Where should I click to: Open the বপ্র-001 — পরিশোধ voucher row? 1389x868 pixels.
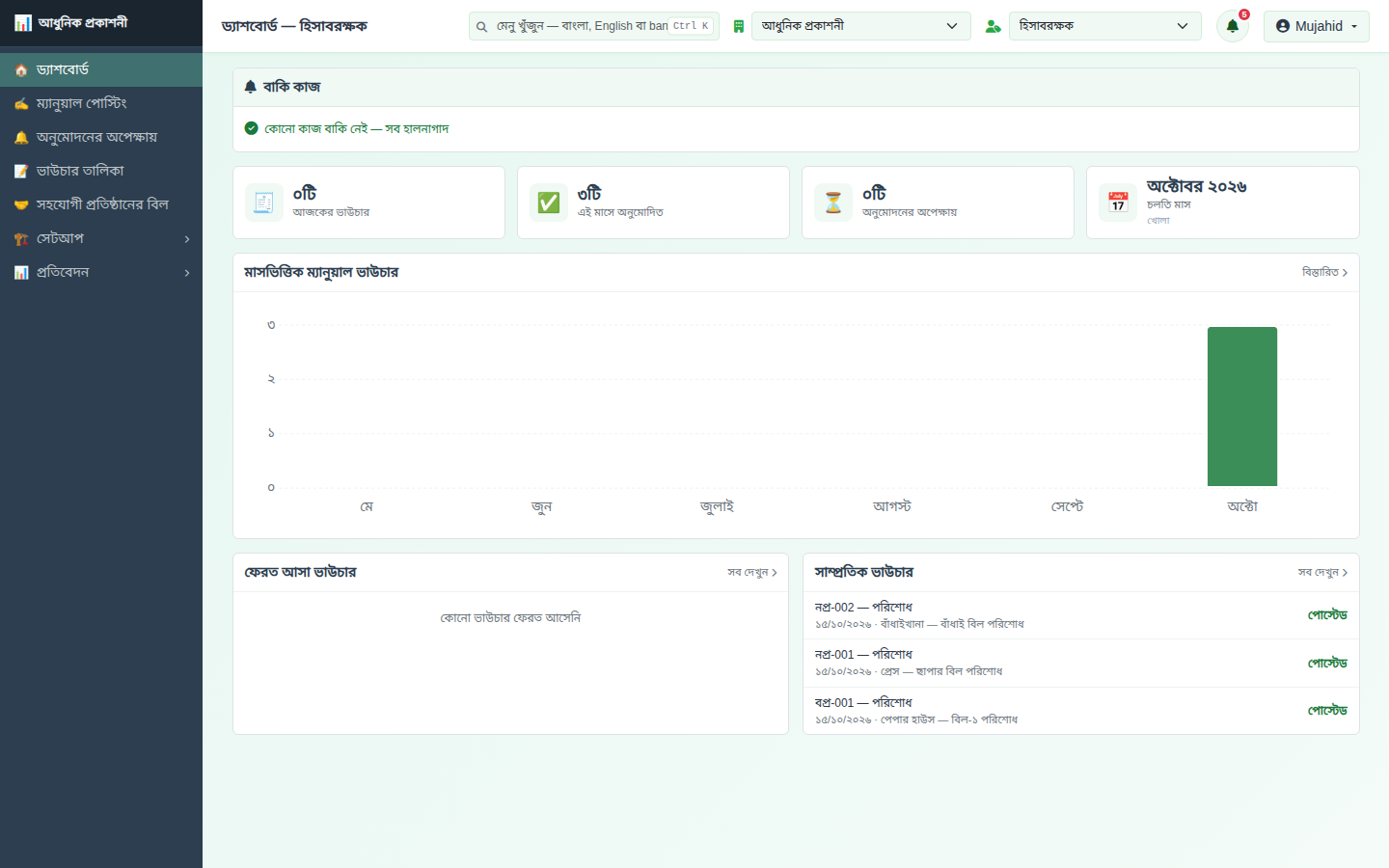(1080, 711)
